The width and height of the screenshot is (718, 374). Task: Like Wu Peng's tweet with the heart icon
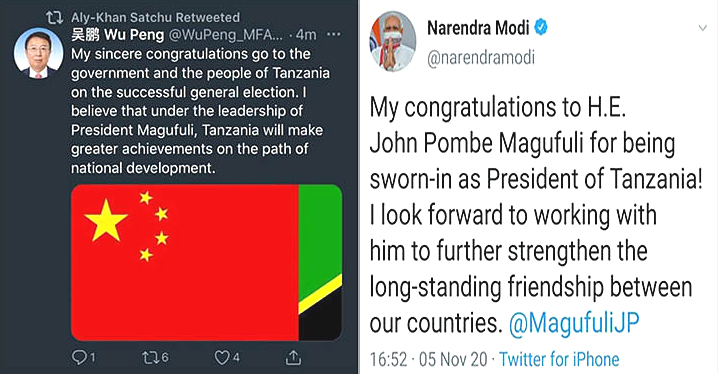[222, 358]
